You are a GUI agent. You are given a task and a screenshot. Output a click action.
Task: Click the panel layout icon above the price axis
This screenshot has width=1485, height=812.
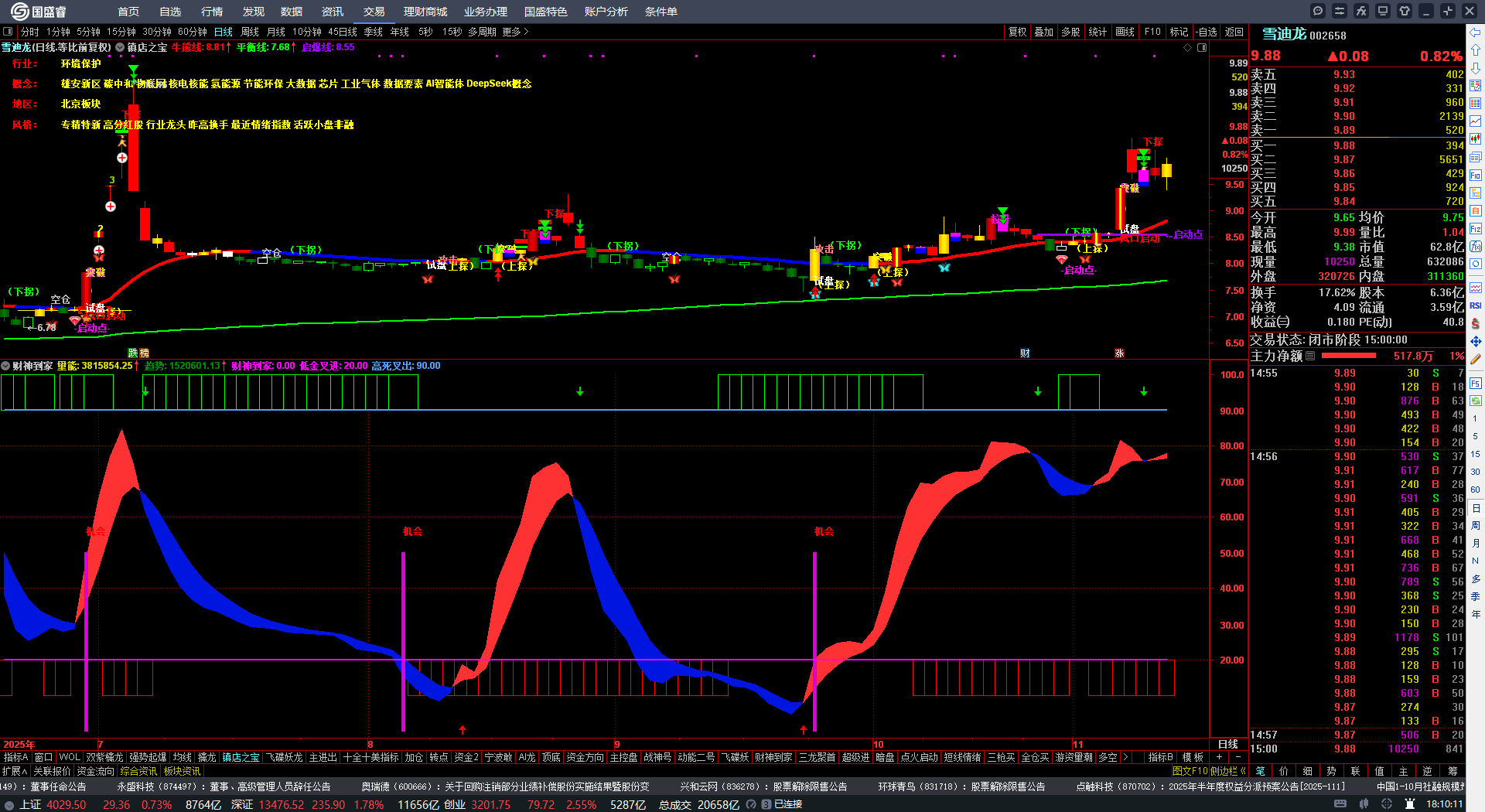(1202, 47)
